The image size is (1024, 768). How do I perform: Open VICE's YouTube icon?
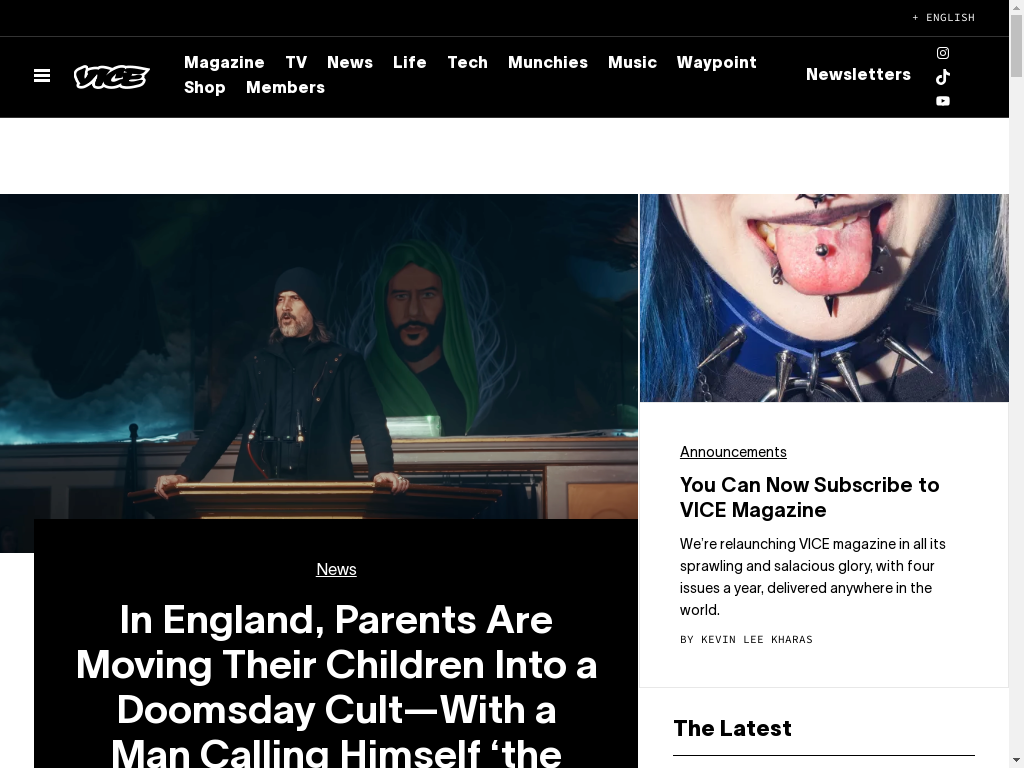[942, 101]
